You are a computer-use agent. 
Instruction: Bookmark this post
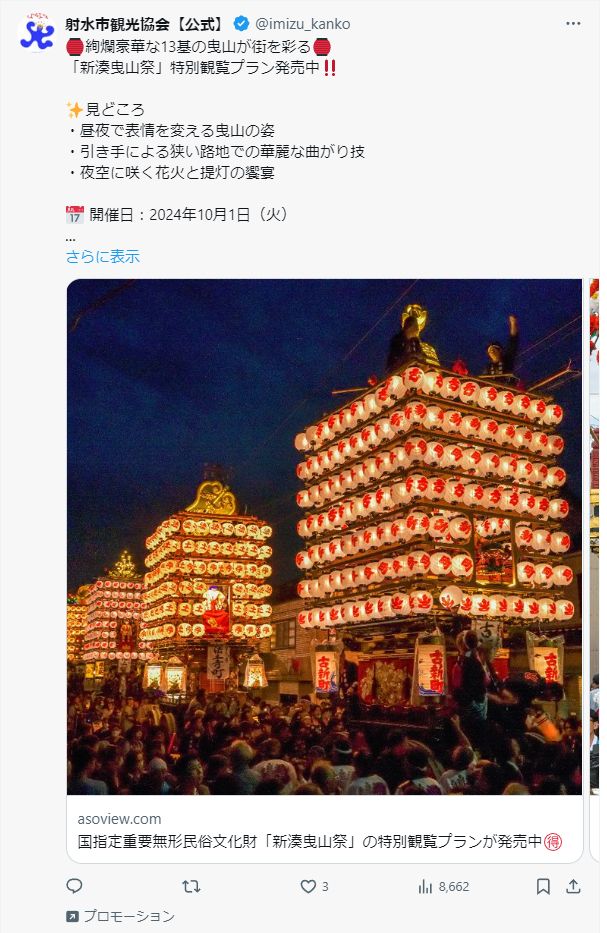[543, 887]
